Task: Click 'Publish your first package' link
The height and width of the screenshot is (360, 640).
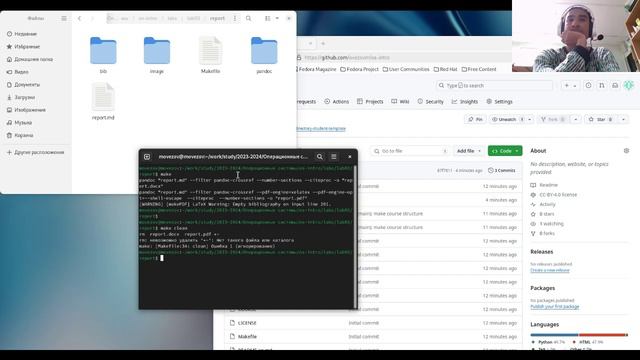Action: tap(555, 307)
